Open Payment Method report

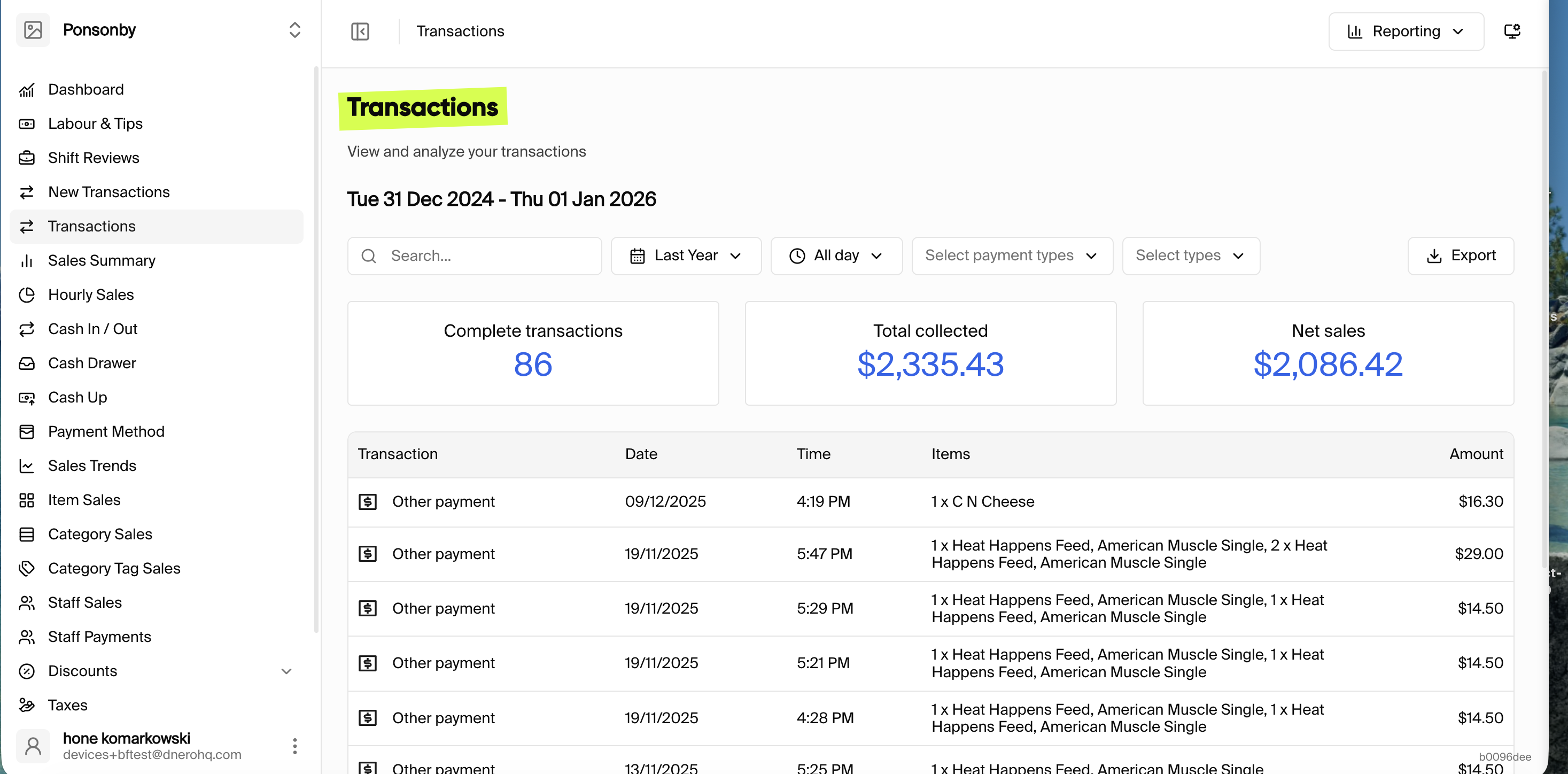157,432
